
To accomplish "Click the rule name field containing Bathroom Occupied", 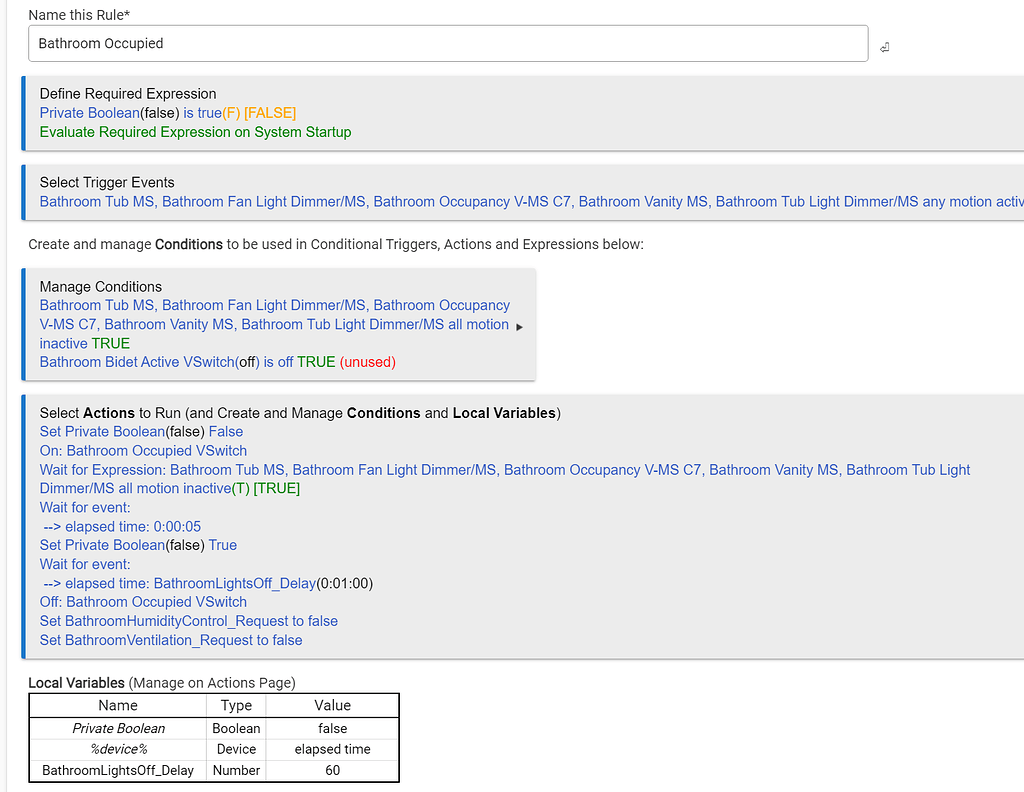I will (x=448, y=43).
